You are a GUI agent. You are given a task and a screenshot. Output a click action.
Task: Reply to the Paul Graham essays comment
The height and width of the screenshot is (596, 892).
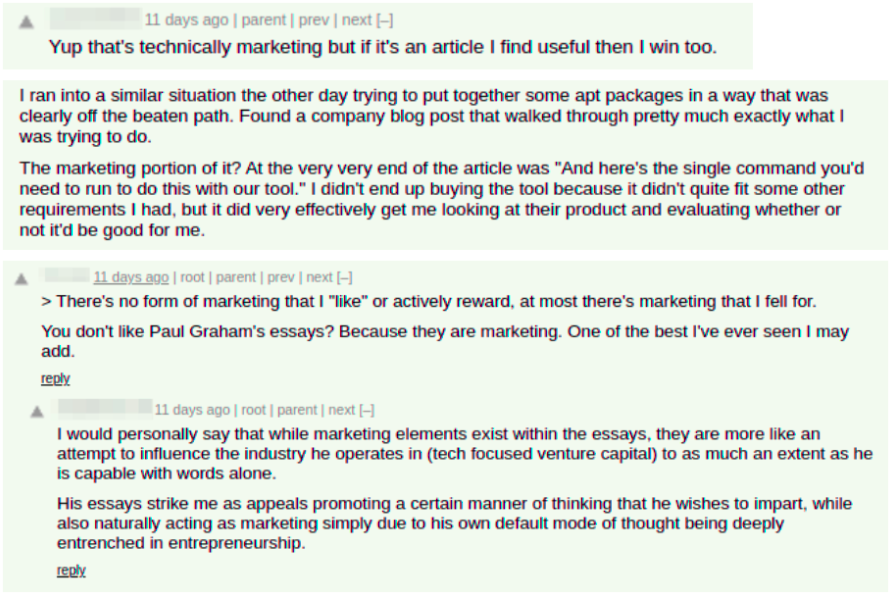click(x=55, y=379)
